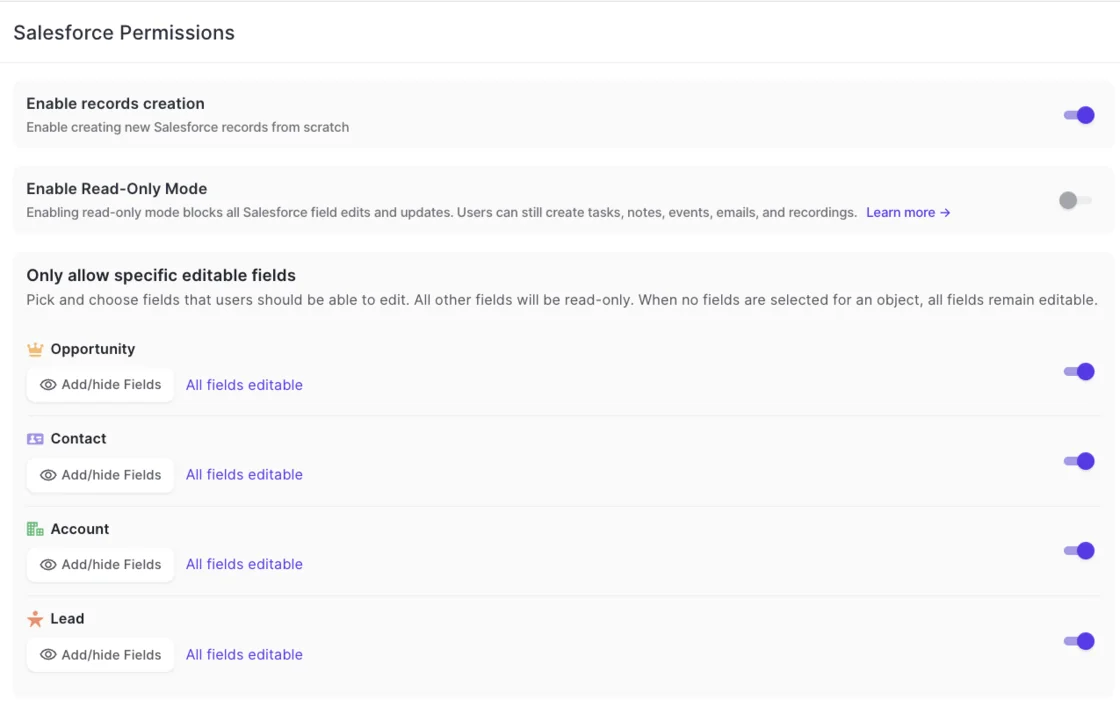The image size is (1120, 714).
Task: Click All fields editable link under Opportunity
Action: point(244,385)
